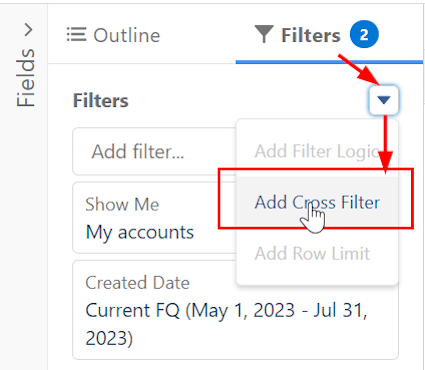
Task: Open the Filters tab label
Action: [311, 35]
